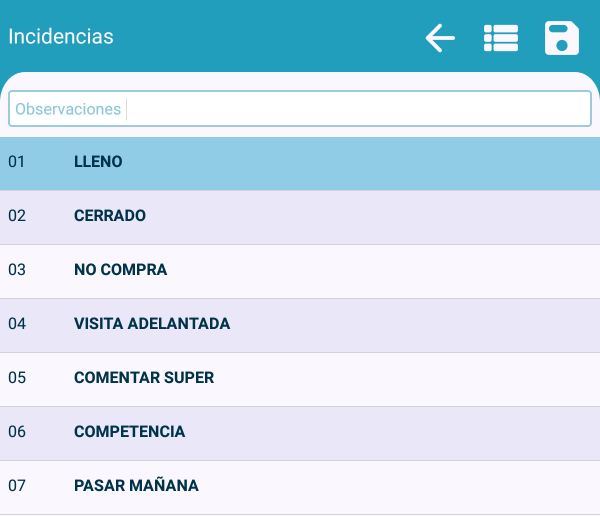Select the COMPETENCIA incidence
The image size is (600, 516).
point(130,432)
